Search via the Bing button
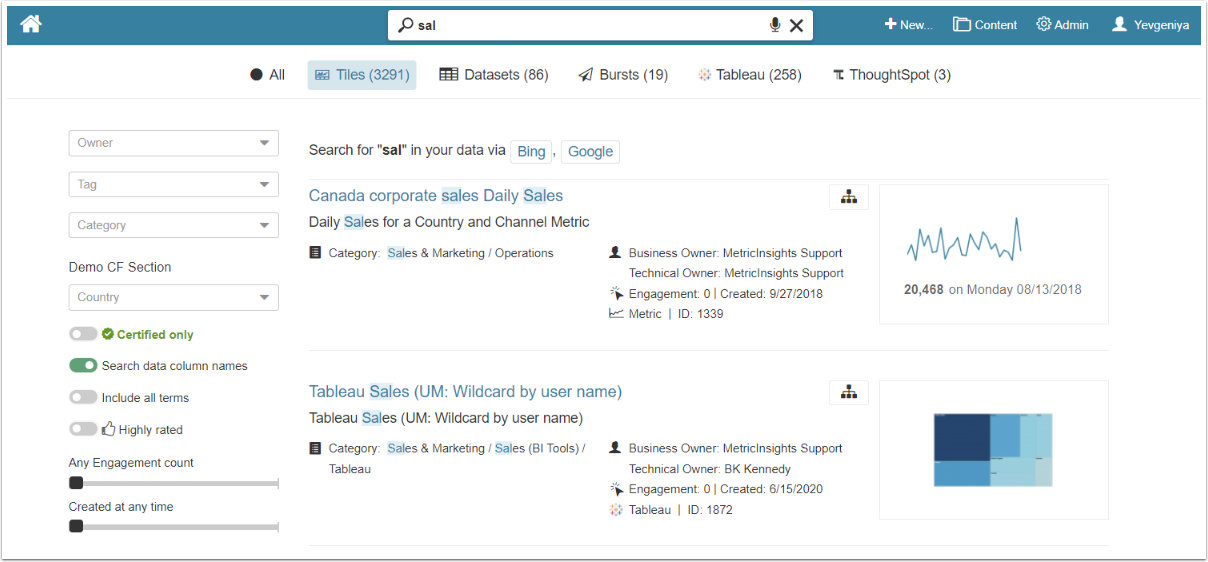 point(531,151)
